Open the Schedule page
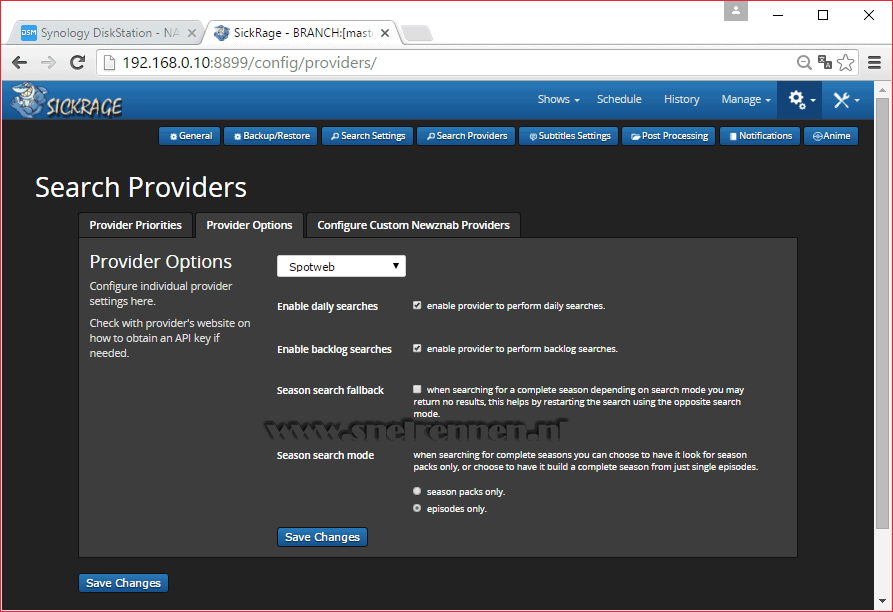 tap(619, 99)
